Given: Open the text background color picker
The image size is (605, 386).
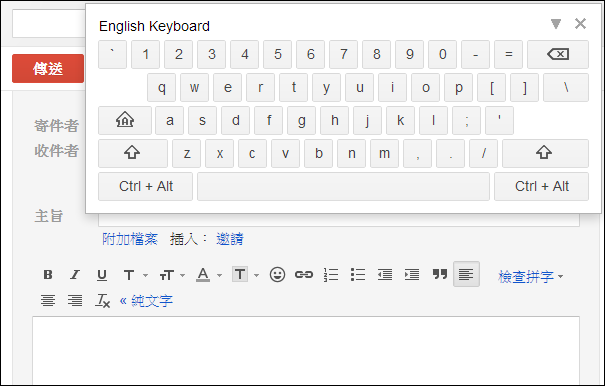Looking at the screenshot, I should coord(245,275).
